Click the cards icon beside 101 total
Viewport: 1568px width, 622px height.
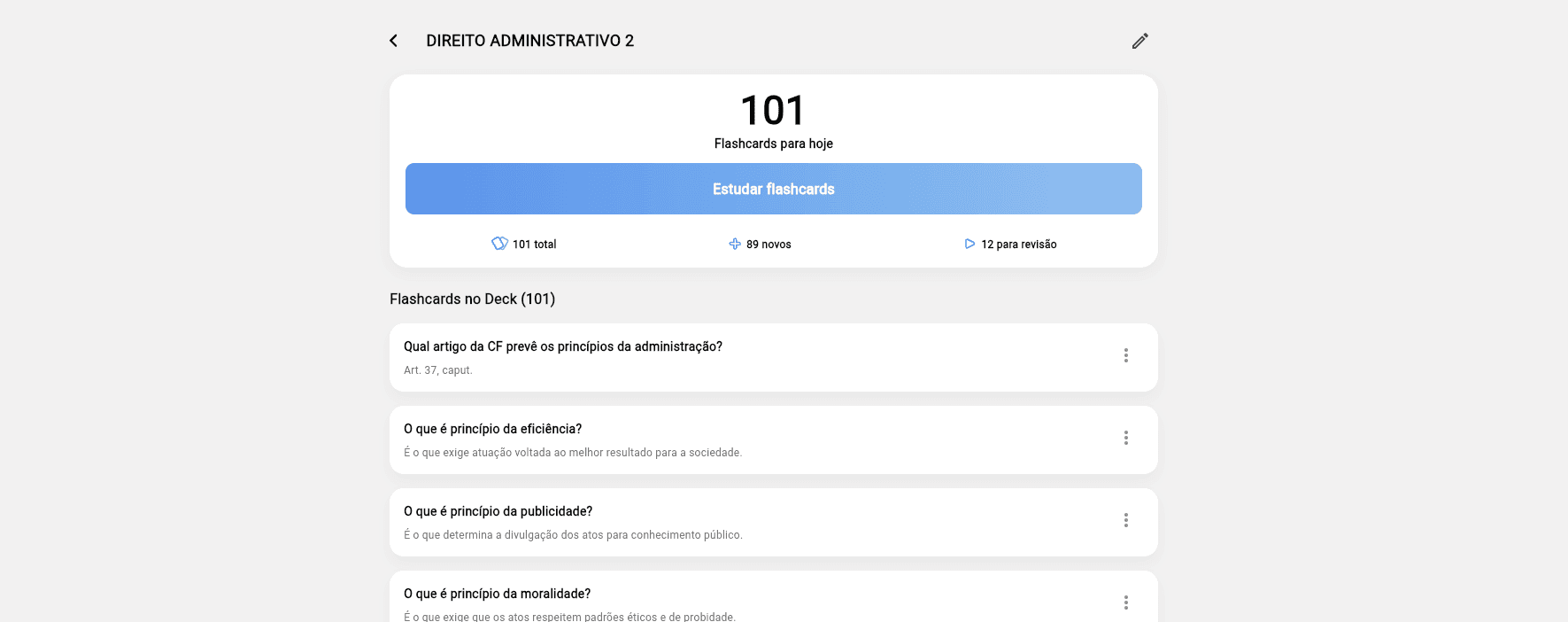499,244
